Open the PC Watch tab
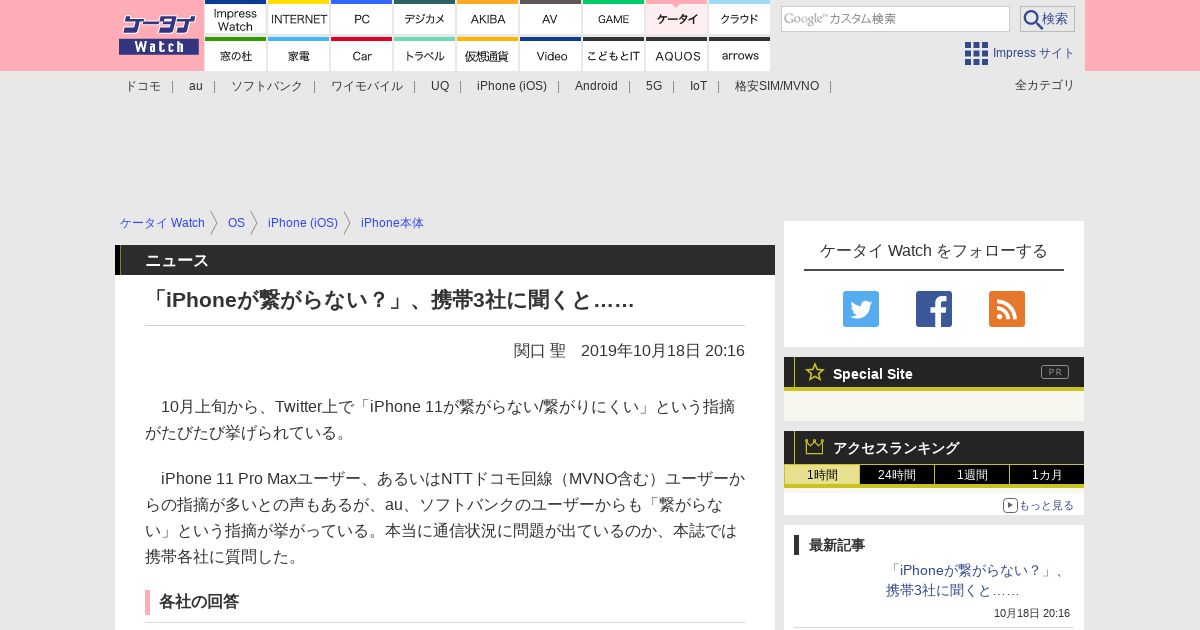This screenshot has width=1200, height=630. tap(362, 18)
